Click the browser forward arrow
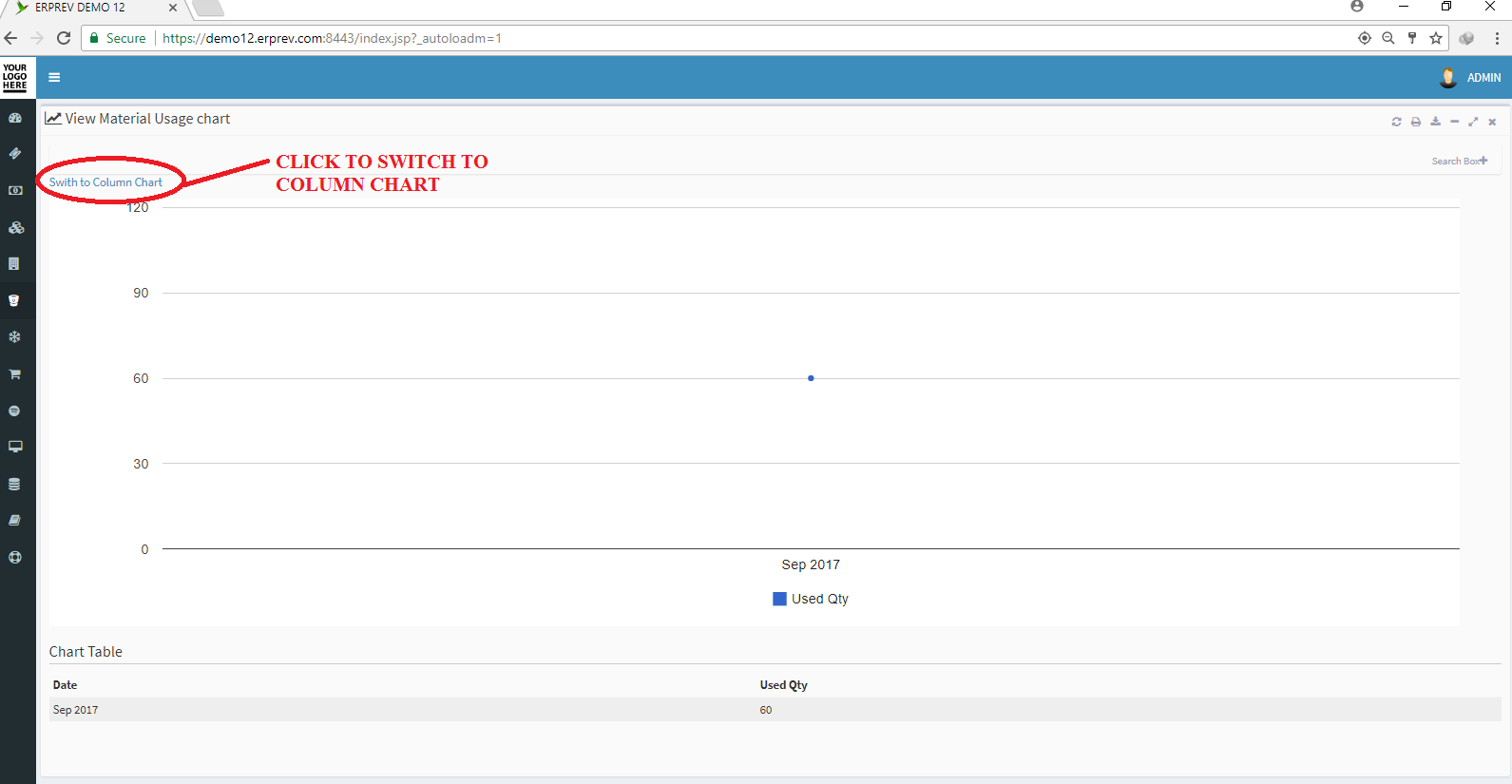The width and height of the screenshot is (1512, 784). pos(37,38)
